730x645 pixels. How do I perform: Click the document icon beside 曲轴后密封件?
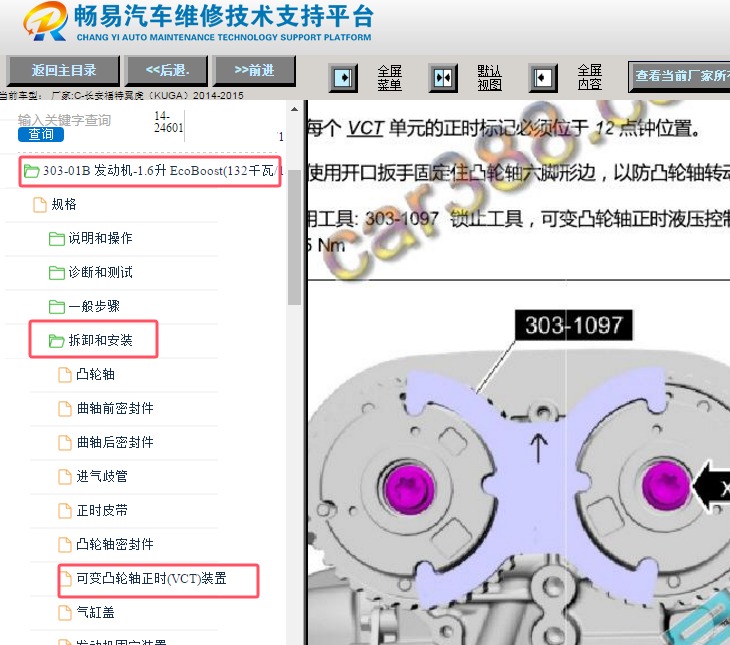pyautogui.click(x=65, y=443)
